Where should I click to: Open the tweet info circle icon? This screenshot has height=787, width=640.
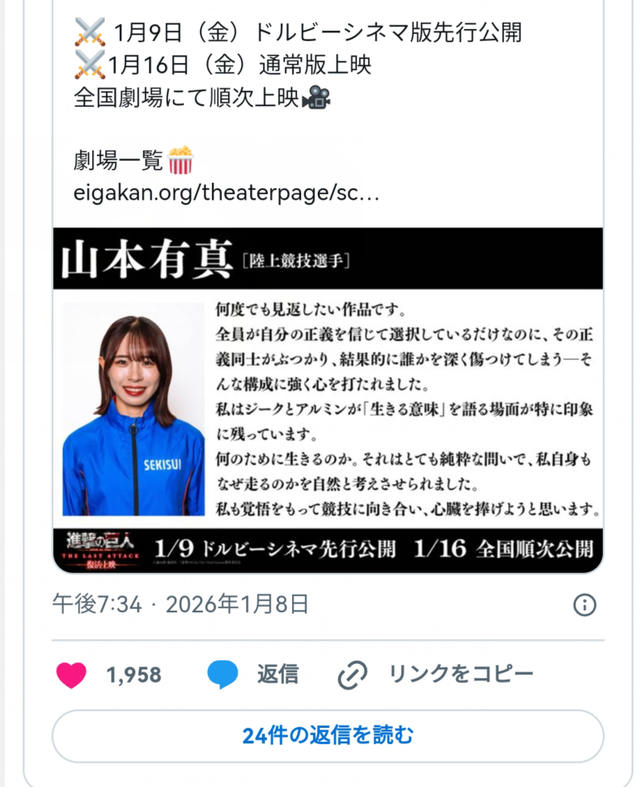click(584, 605)
